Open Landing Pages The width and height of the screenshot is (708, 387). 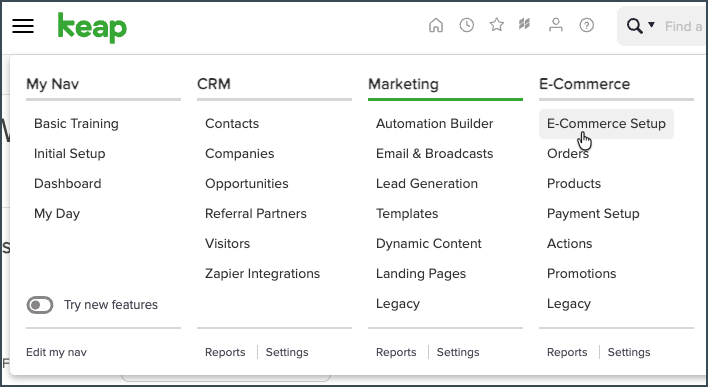pos(421,274)
